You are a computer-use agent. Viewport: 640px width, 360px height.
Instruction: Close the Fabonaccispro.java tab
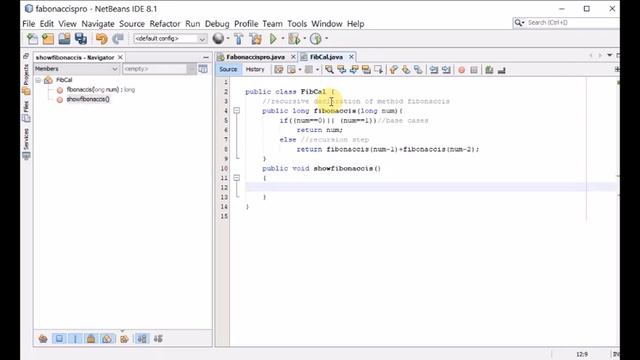point(293,57)
